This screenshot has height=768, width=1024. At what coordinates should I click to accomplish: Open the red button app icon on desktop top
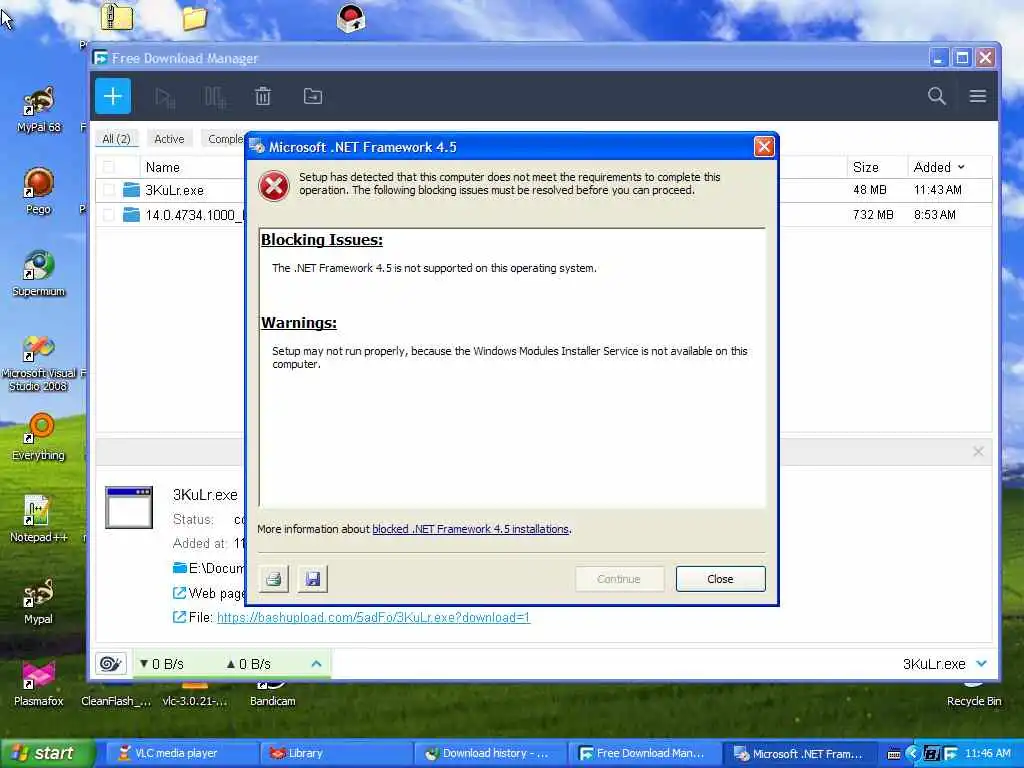[x=351, y=18]
